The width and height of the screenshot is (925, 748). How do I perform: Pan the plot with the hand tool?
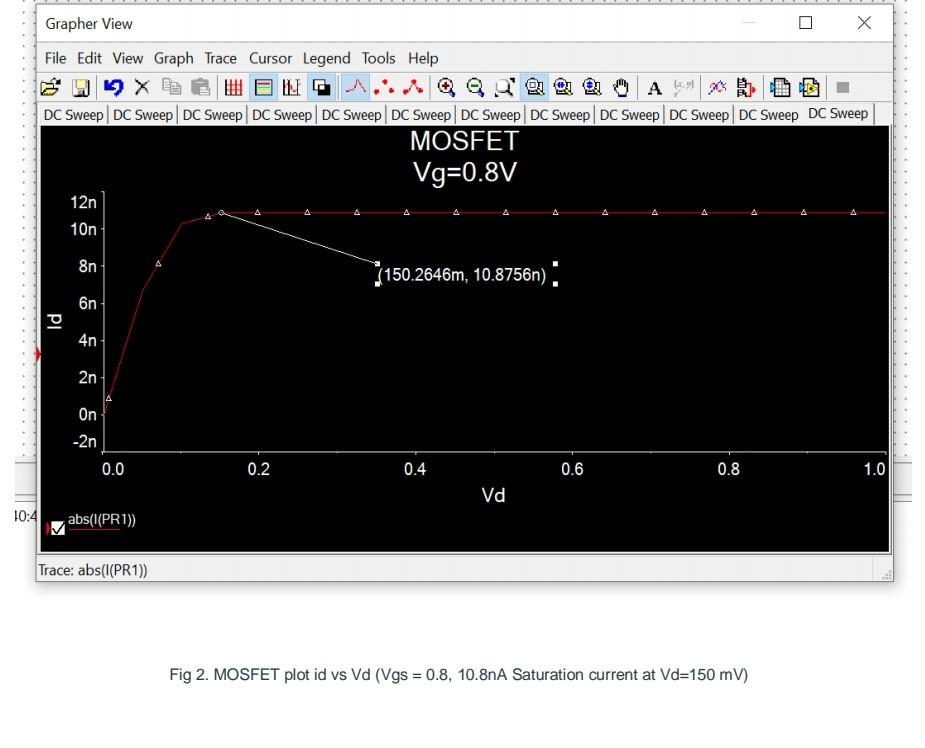pos(620,86)
